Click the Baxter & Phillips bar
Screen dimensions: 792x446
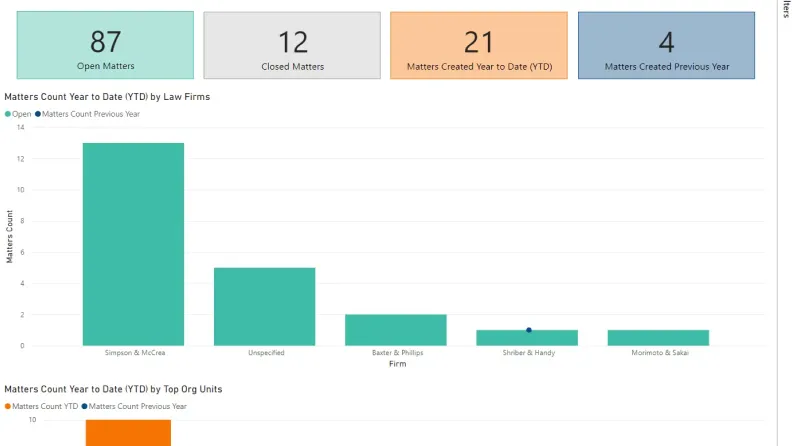[x=396, y=330]
